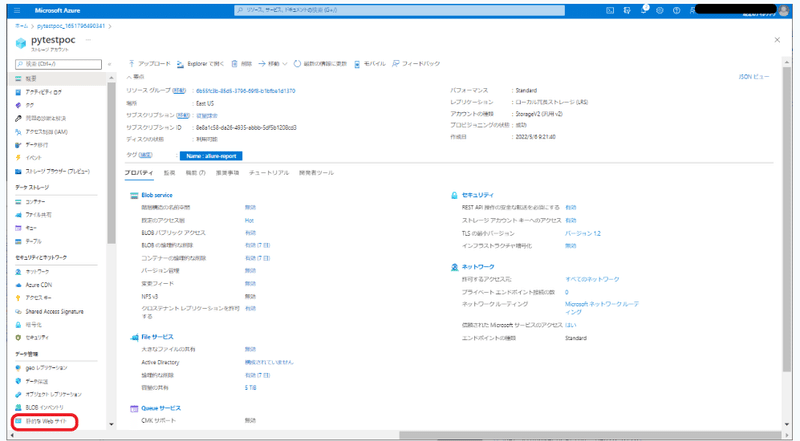Expand the Move (移動) dropdown
The width and height of the screenshot is (800, 441).
click(273, 64)
